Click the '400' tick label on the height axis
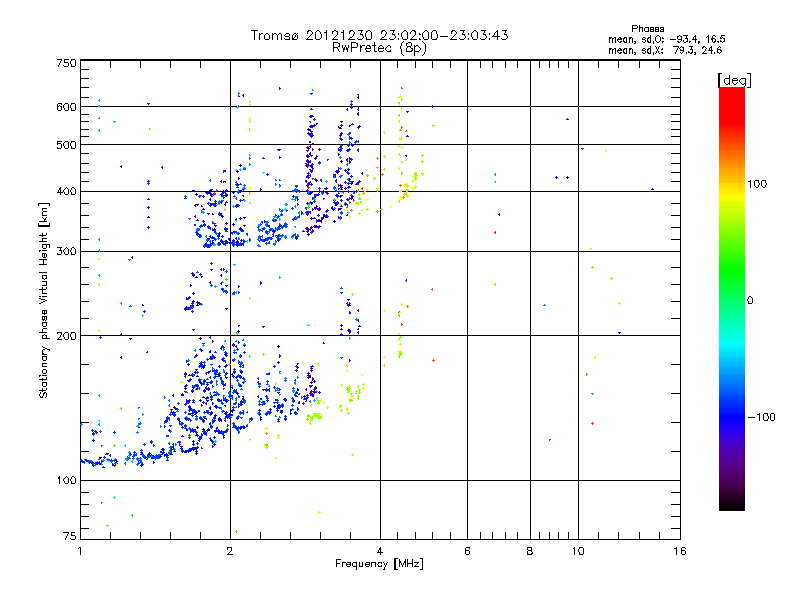This screenshot has height=600, width=800. click(x=66, y=191)
